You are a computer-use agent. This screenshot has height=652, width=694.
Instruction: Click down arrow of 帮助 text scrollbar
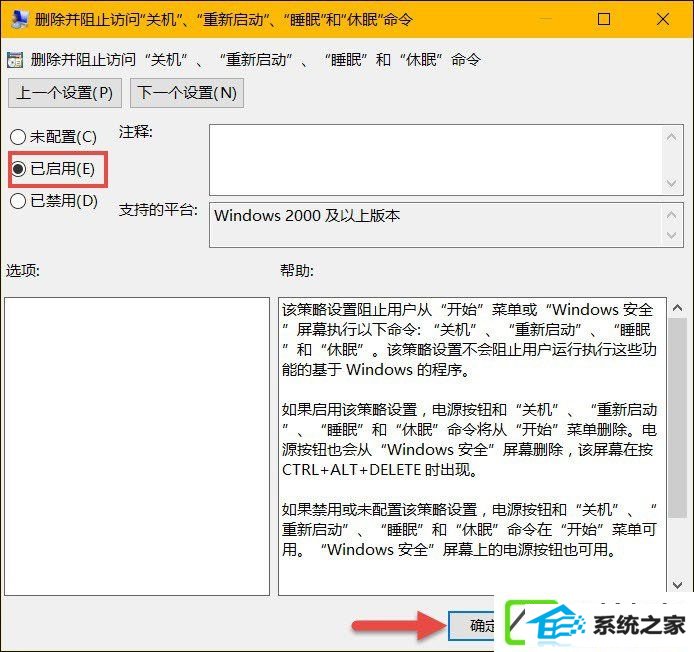click(x=677, y=585)
